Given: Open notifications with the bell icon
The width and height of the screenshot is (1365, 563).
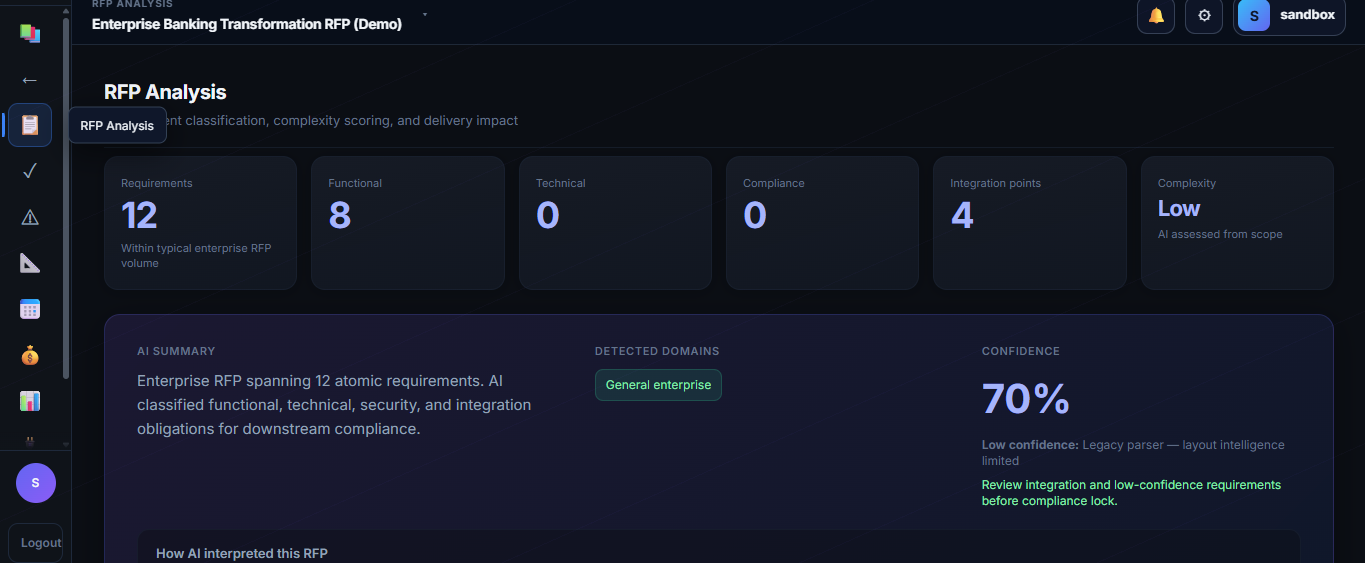Looking at the screenshot, I should tap(1156, 16).
